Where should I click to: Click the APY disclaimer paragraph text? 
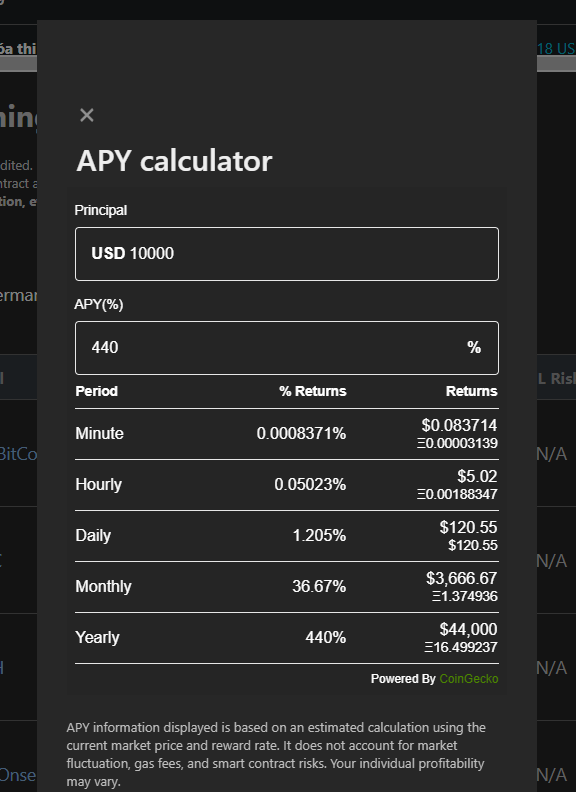click(276, 755)
